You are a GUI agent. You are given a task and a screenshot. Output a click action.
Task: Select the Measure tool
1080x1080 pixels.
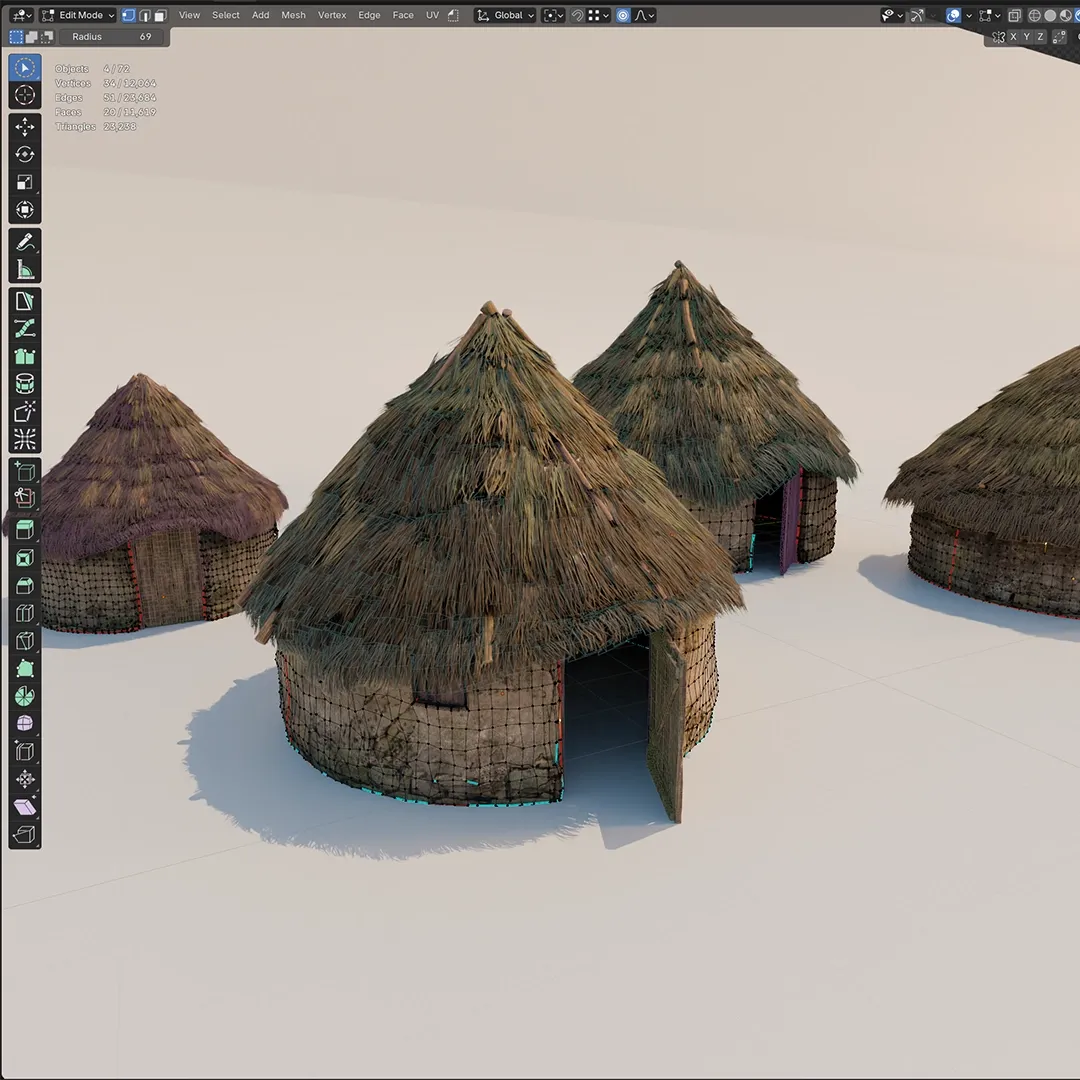(25, 269)
